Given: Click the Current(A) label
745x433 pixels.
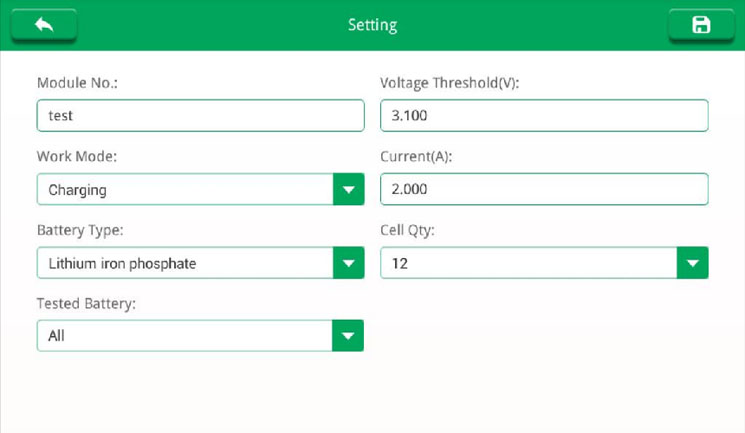Looking at the screenshot, I should pos(416,156).
